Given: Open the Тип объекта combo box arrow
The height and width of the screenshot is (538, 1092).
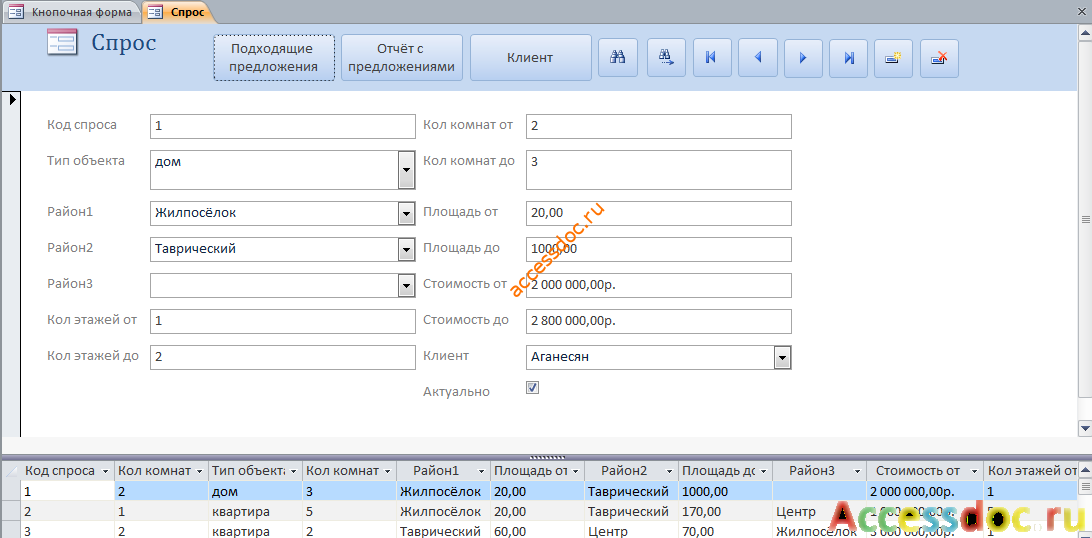Looking at the screenshot, I should tap(407, 171).
